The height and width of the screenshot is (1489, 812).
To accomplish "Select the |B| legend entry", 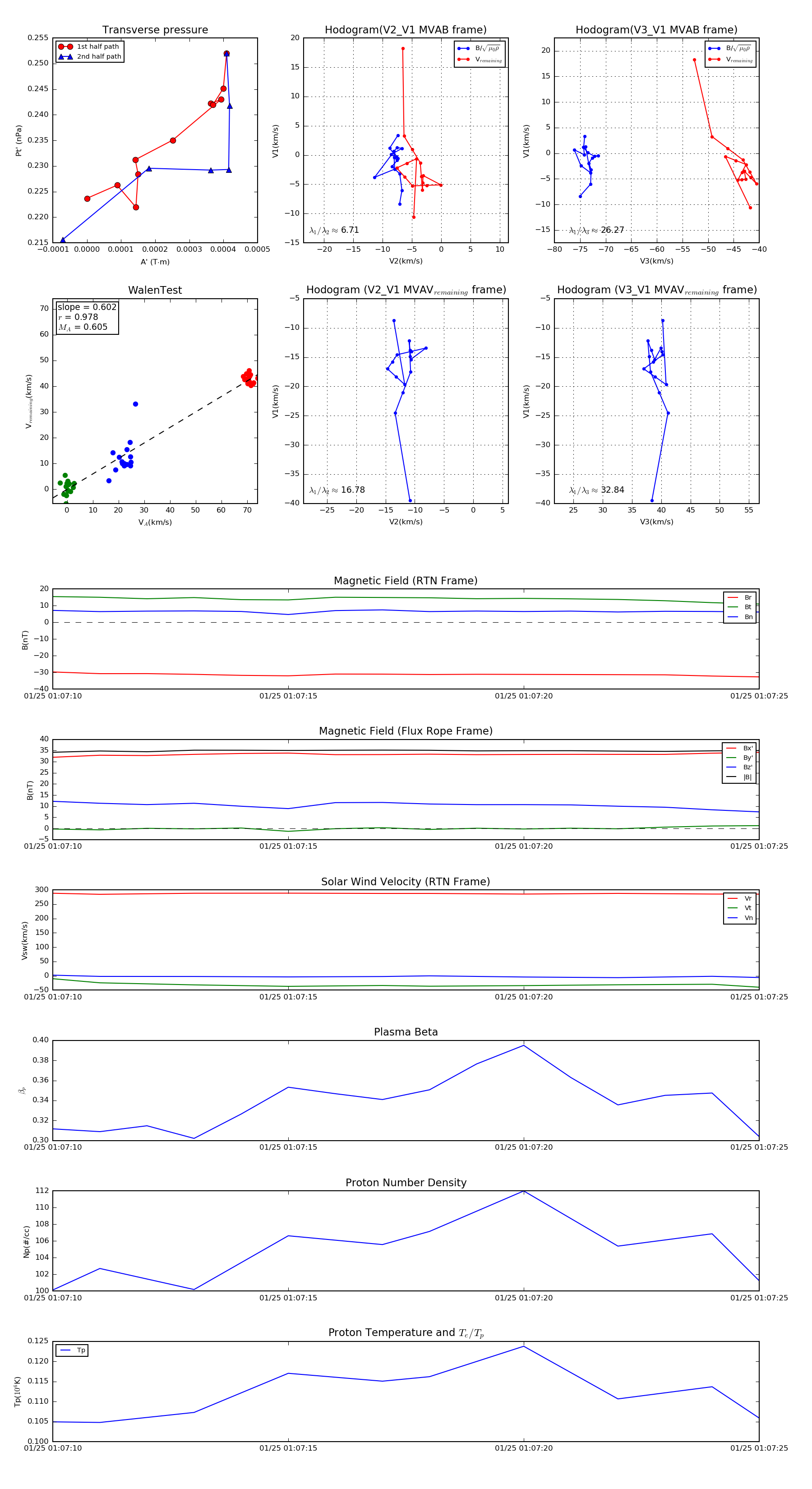I will click(x=739, y=777).
